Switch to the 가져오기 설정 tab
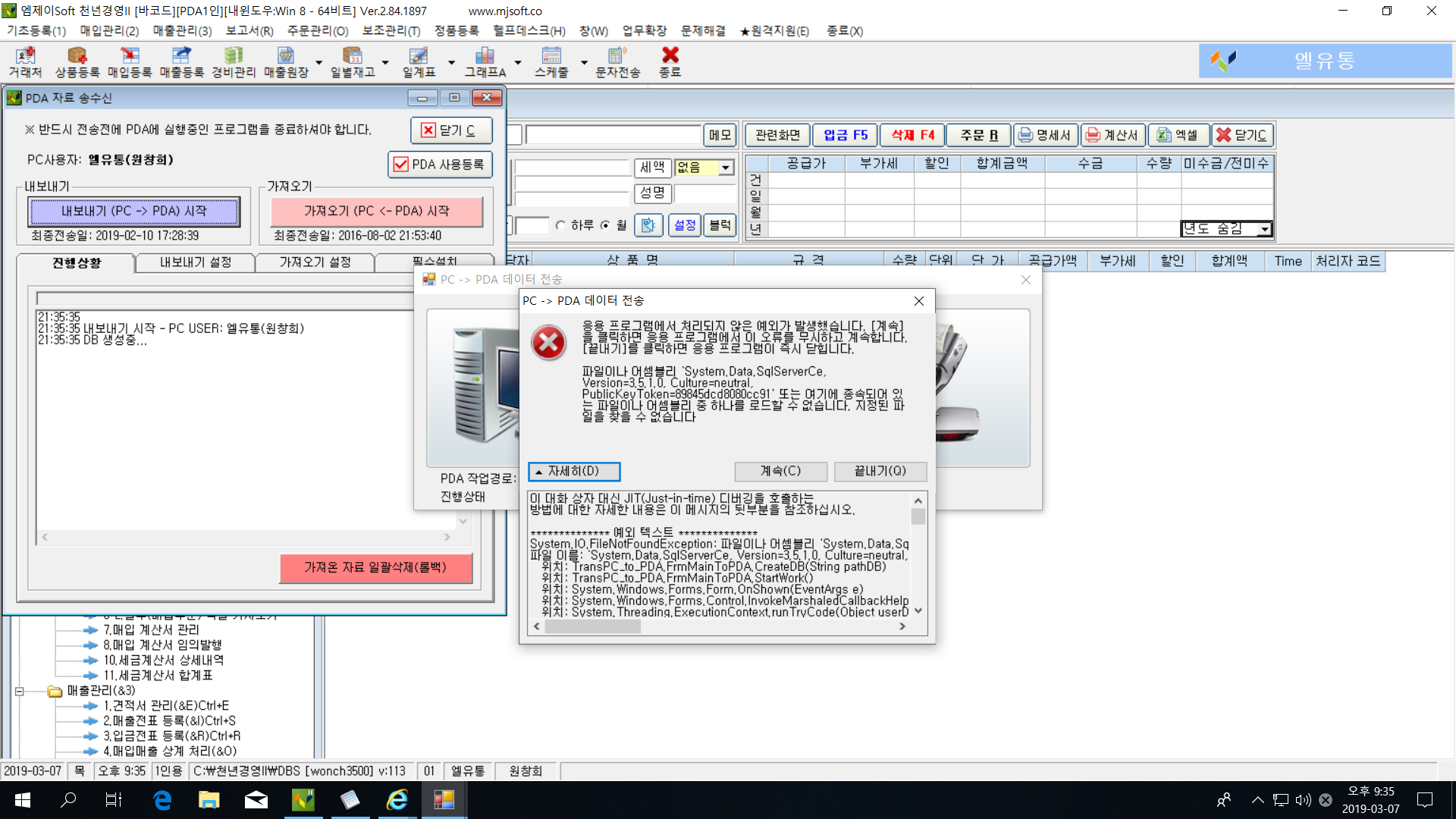The width and height of the screenshot is (1456, 819). tap(315, 262)
